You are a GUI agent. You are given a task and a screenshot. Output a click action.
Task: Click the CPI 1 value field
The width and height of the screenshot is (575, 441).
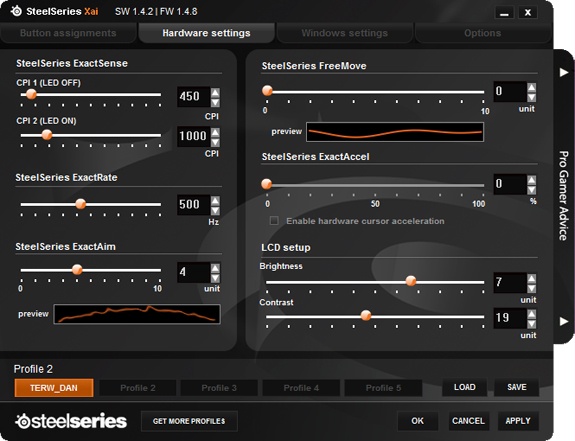point(194,96)
